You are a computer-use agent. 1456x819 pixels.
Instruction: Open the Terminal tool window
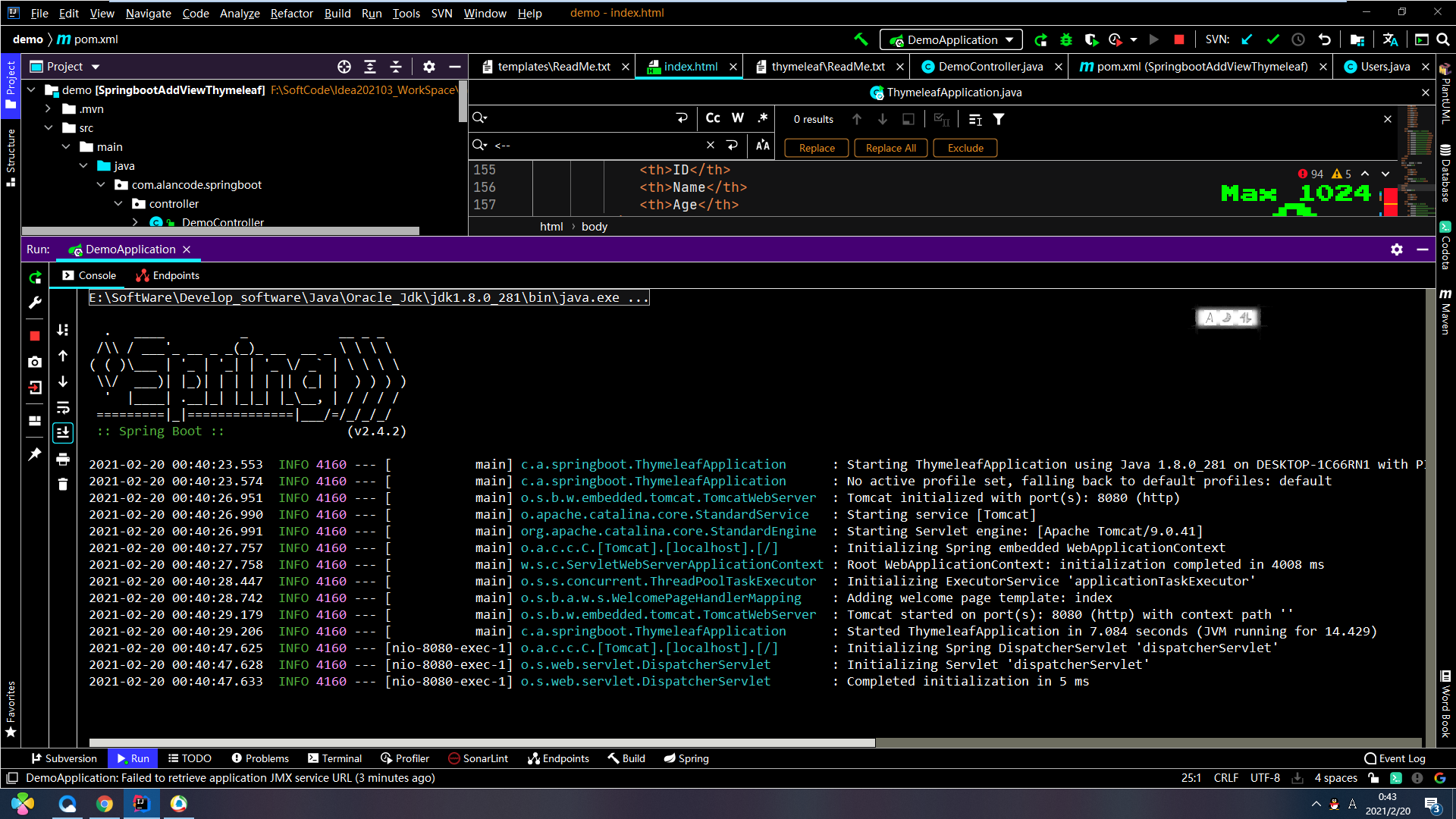[x=334, y=758]
